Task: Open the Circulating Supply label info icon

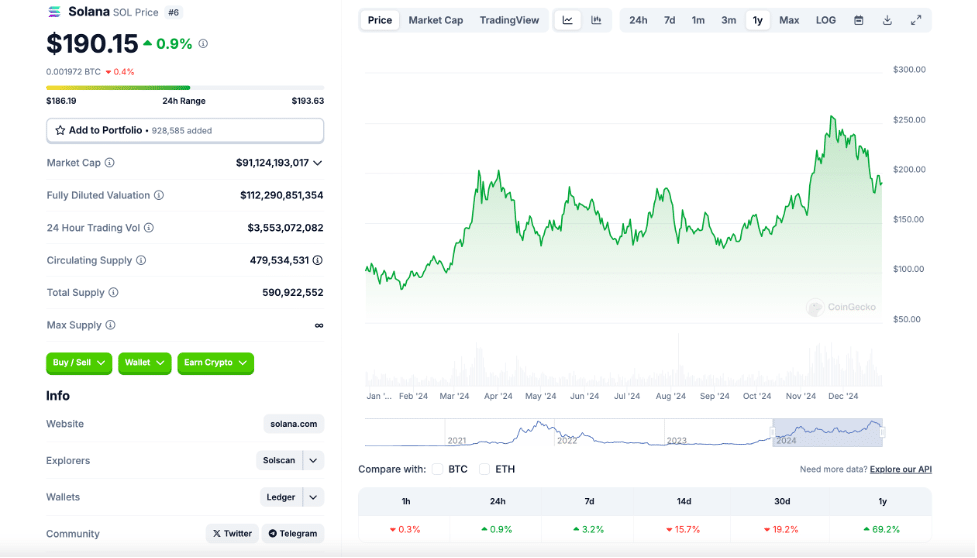Action: click(x=141, y=260)
